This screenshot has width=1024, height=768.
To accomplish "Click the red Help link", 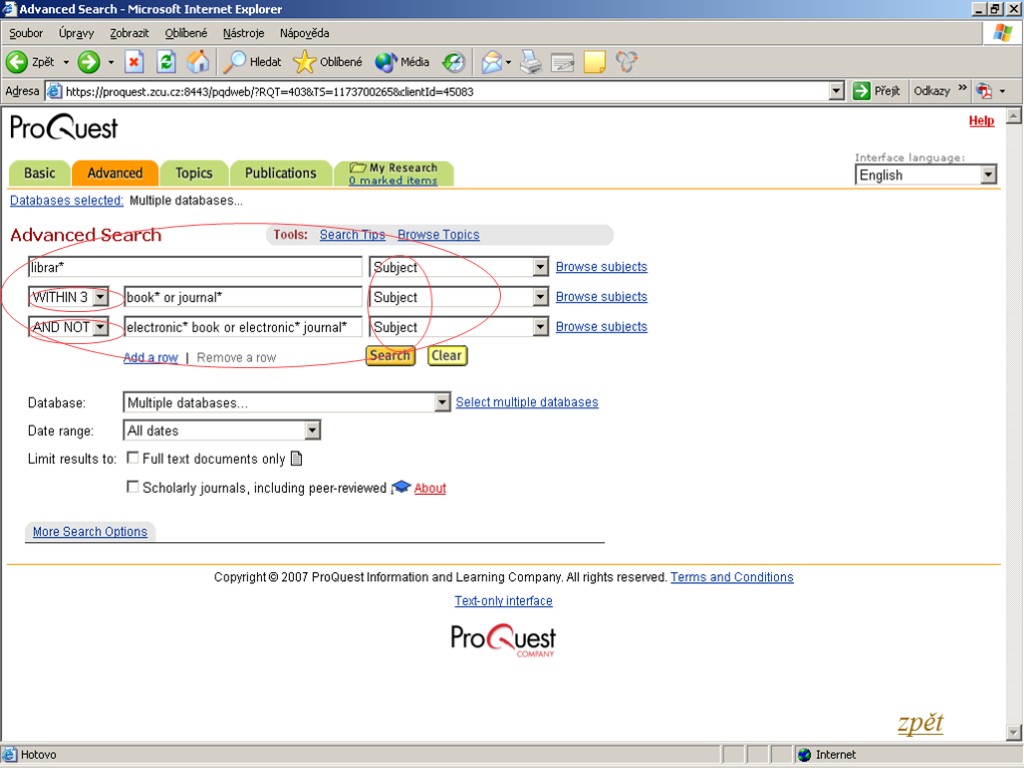I will [981, 121].
